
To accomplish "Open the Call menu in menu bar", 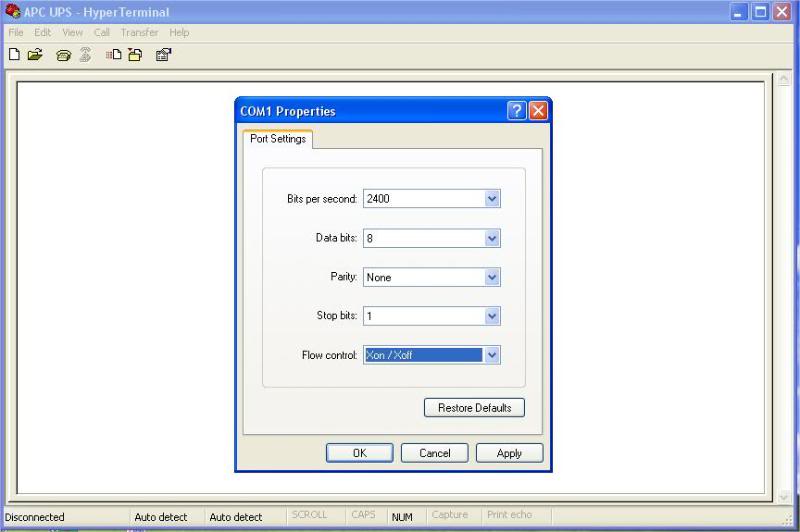I will (x=102, y=32).
